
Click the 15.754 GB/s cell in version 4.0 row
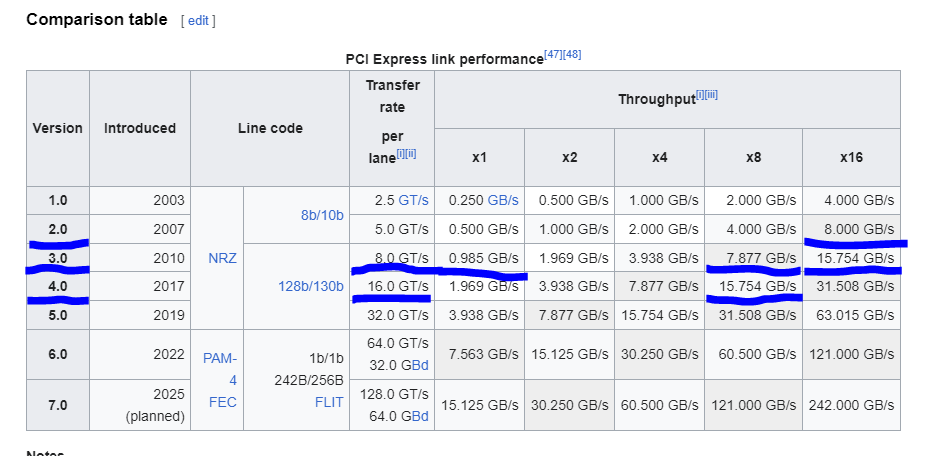pyautogui.click(x=753, y=287)
